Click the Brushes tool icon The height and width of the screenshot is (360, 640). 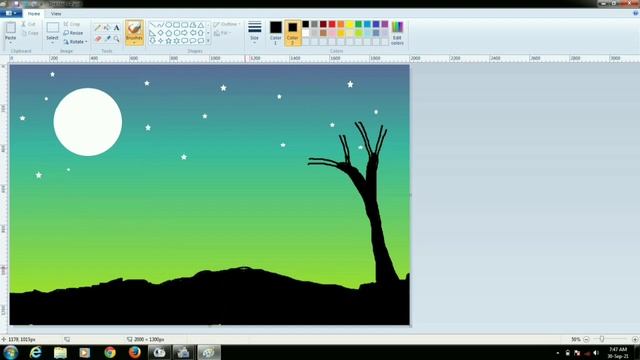[134, 28]
